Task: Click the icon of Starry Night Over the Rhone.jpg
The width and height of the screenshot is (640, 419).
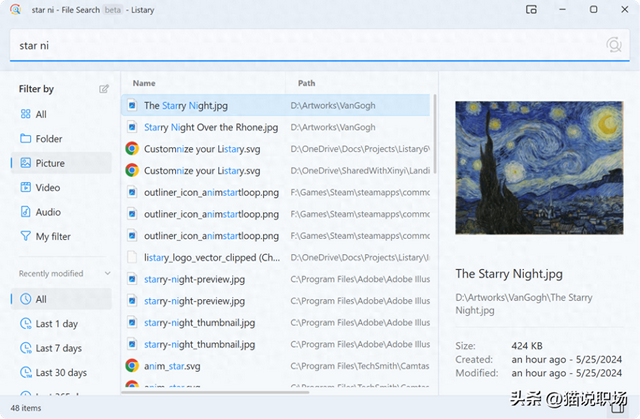Action: 132,127
